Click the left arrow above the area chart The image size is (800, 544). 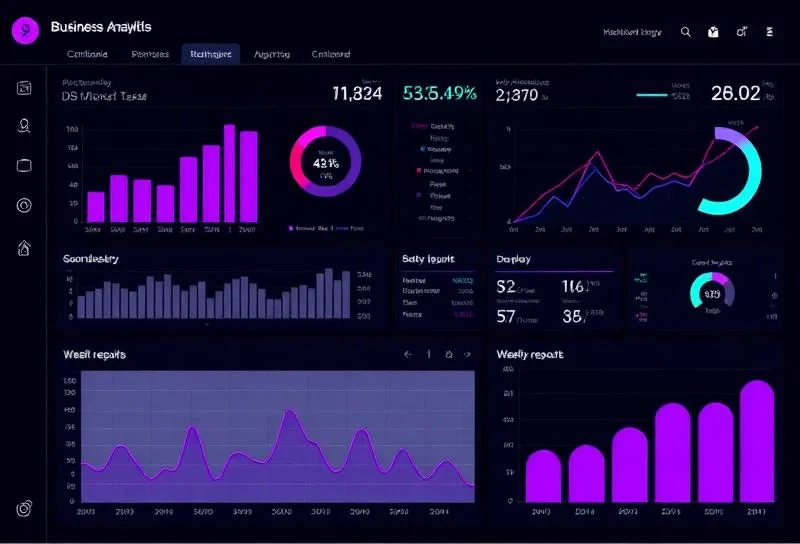407,354
